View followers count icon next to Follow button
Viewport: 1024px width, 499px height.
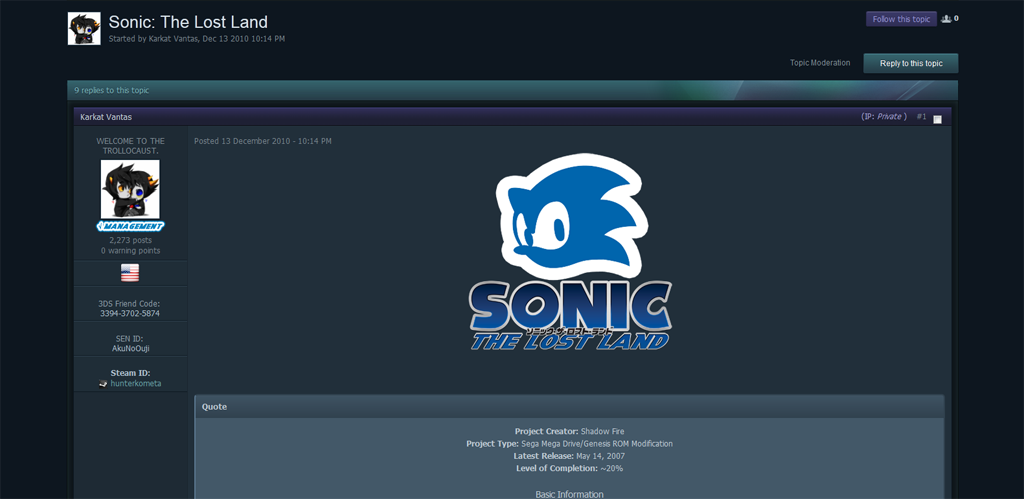point(946,19)
